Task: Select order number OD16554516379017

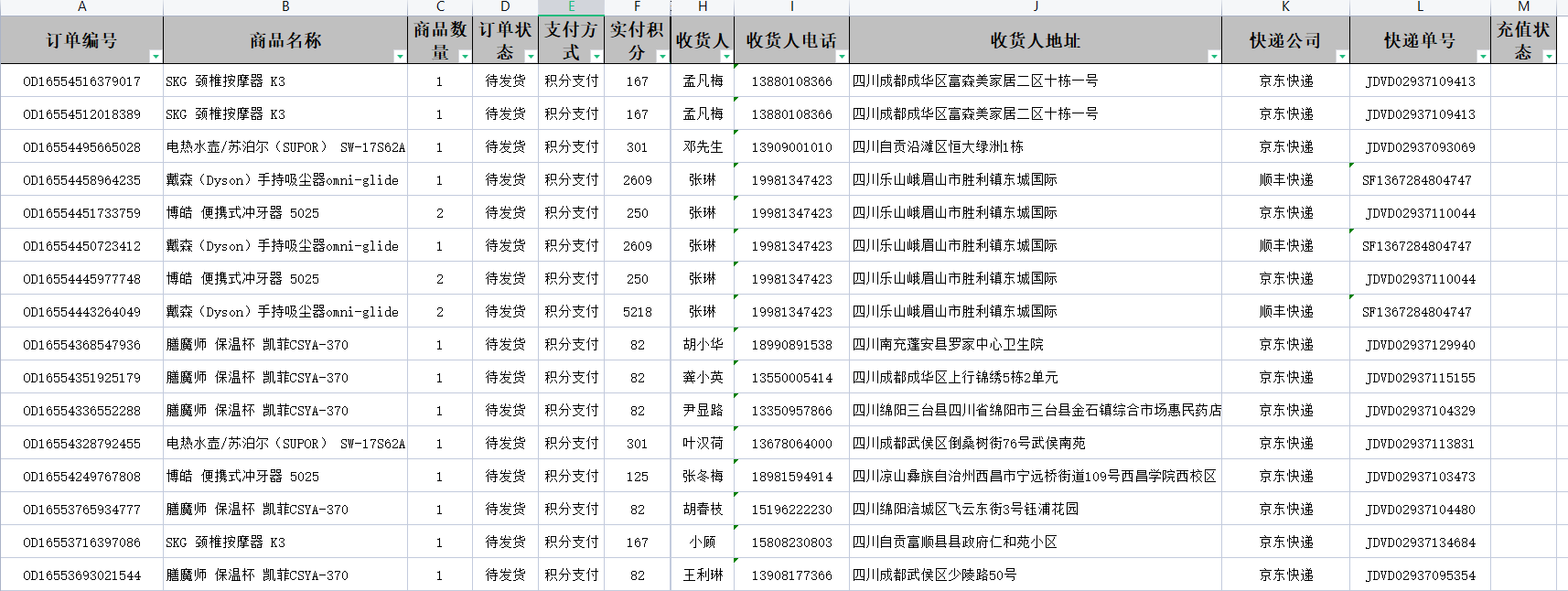Action: [82, 81]
